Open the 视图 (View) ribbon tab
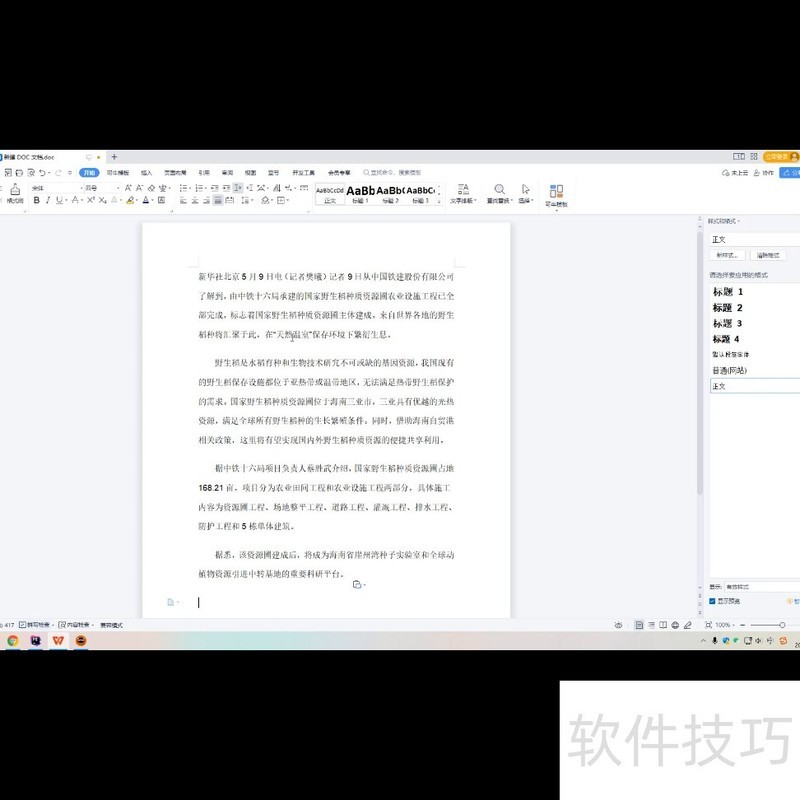The image size is (800, 800). [250, 172]
